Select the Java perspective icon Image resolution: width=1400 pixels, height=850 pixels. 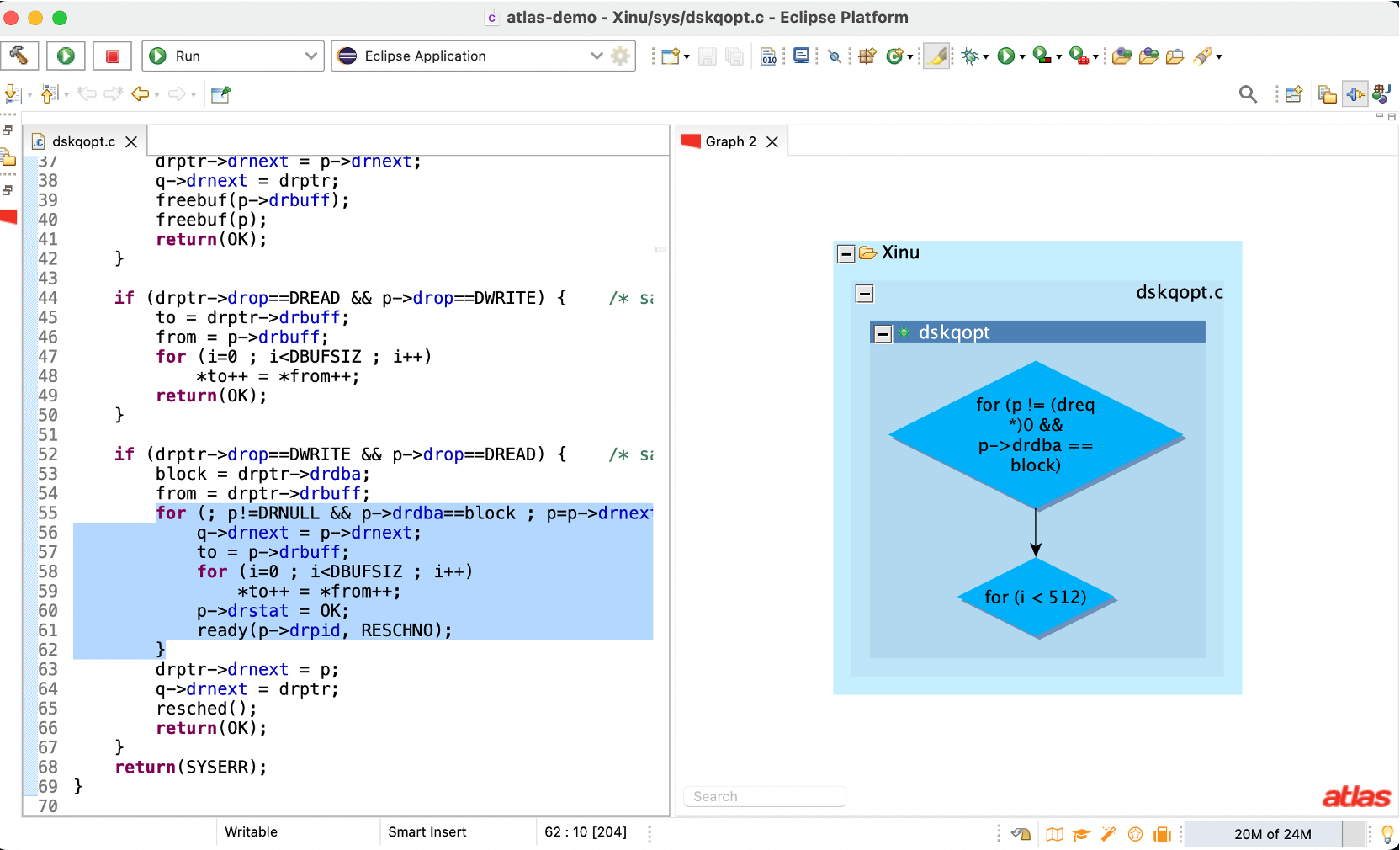pyautogui.click(x=1381, y=94)
